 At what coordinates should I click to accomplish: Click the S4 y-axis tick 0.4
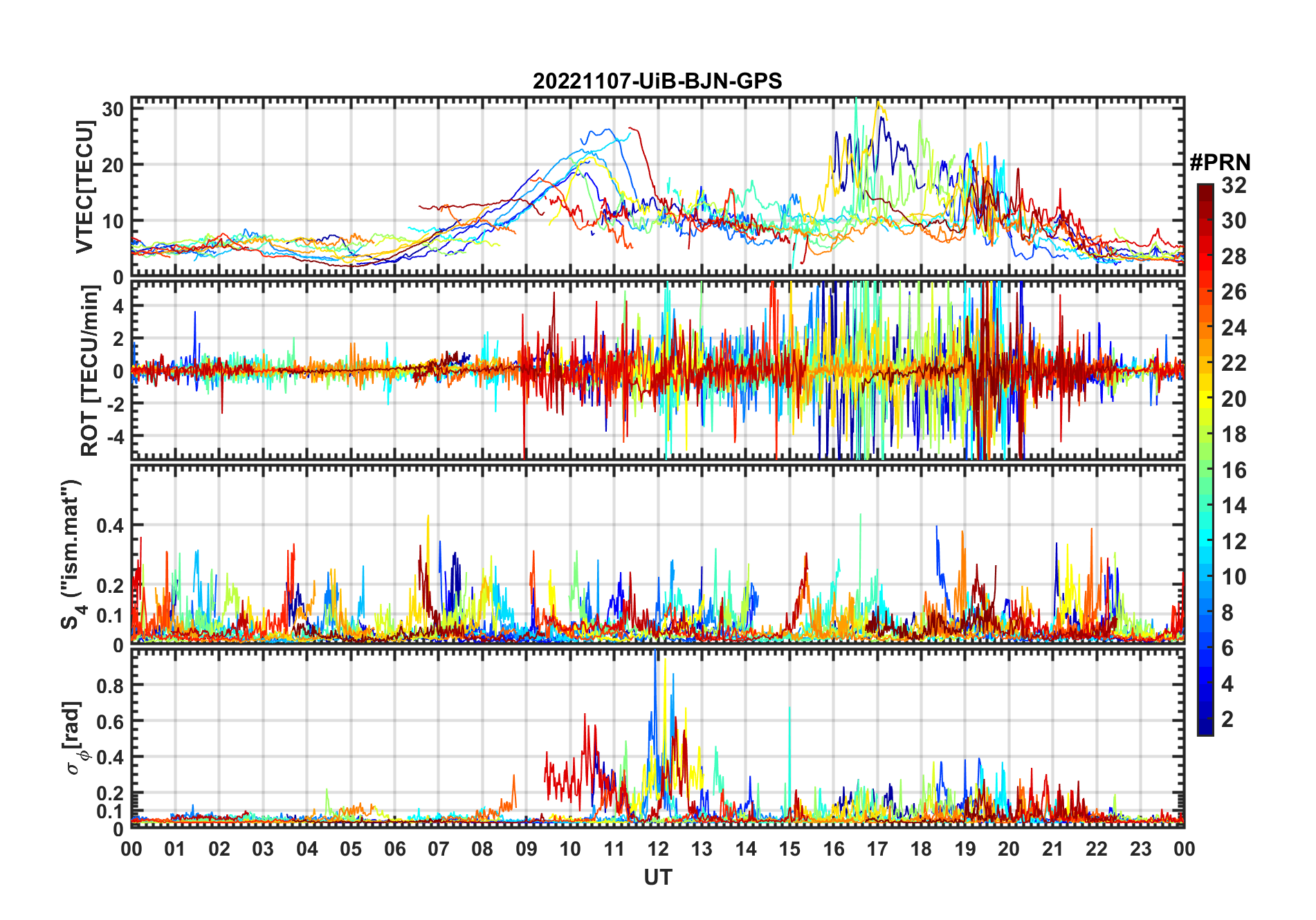110,525
